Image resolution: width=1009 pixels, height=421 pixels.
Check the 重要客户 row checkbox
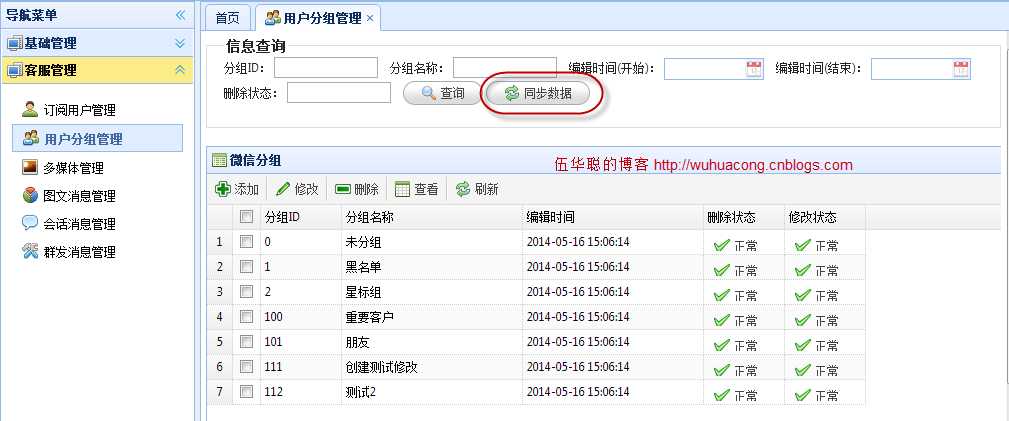pyautogui.click(x=246, y=317)
